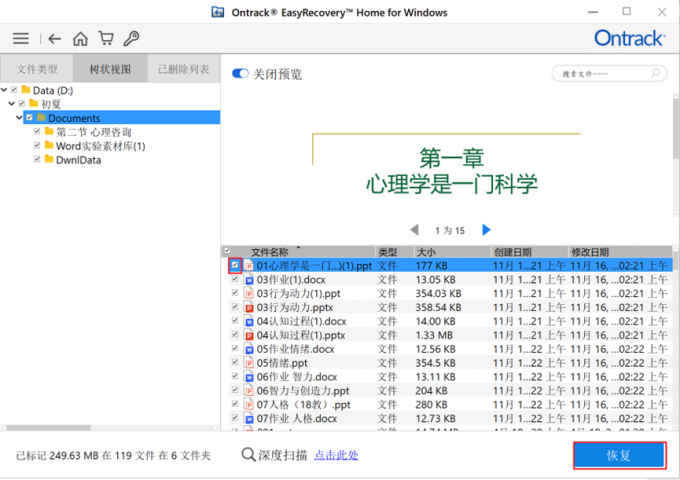Open the shopping cart icon
680x480 pixels.
coord(105,39)
